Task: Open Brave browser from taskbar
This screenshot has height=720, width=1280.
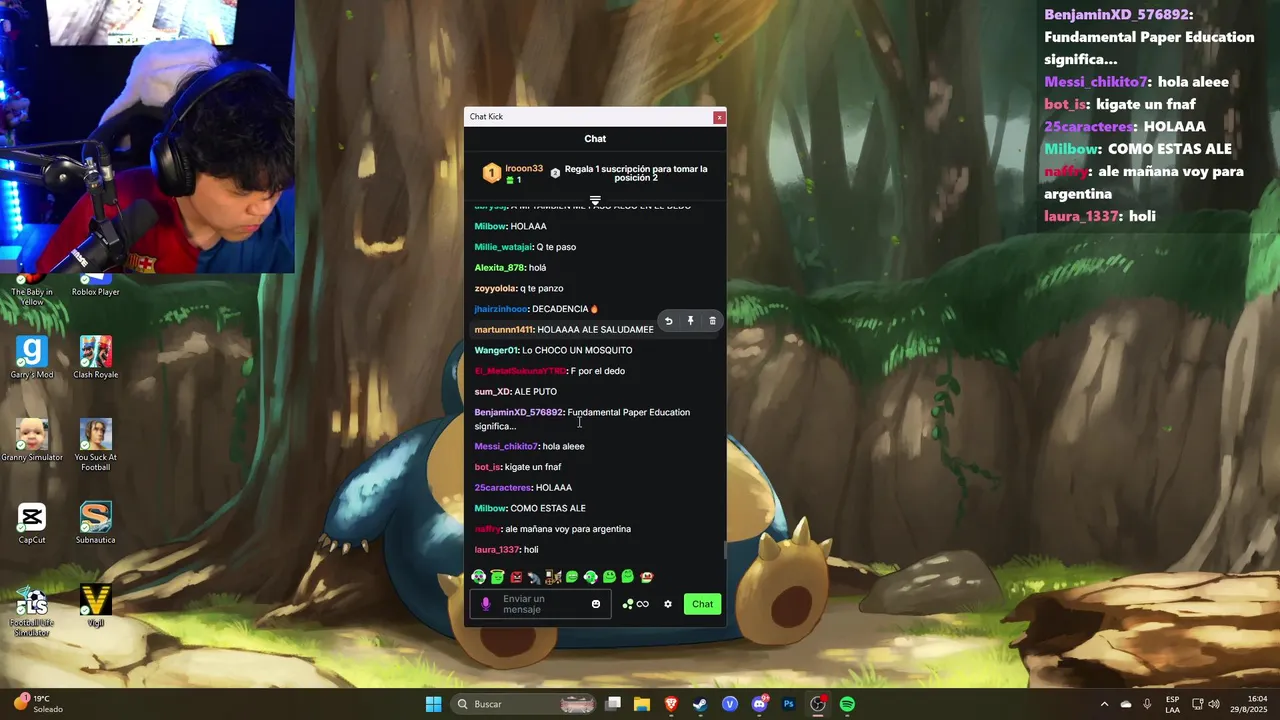Action: pos(671,704)
